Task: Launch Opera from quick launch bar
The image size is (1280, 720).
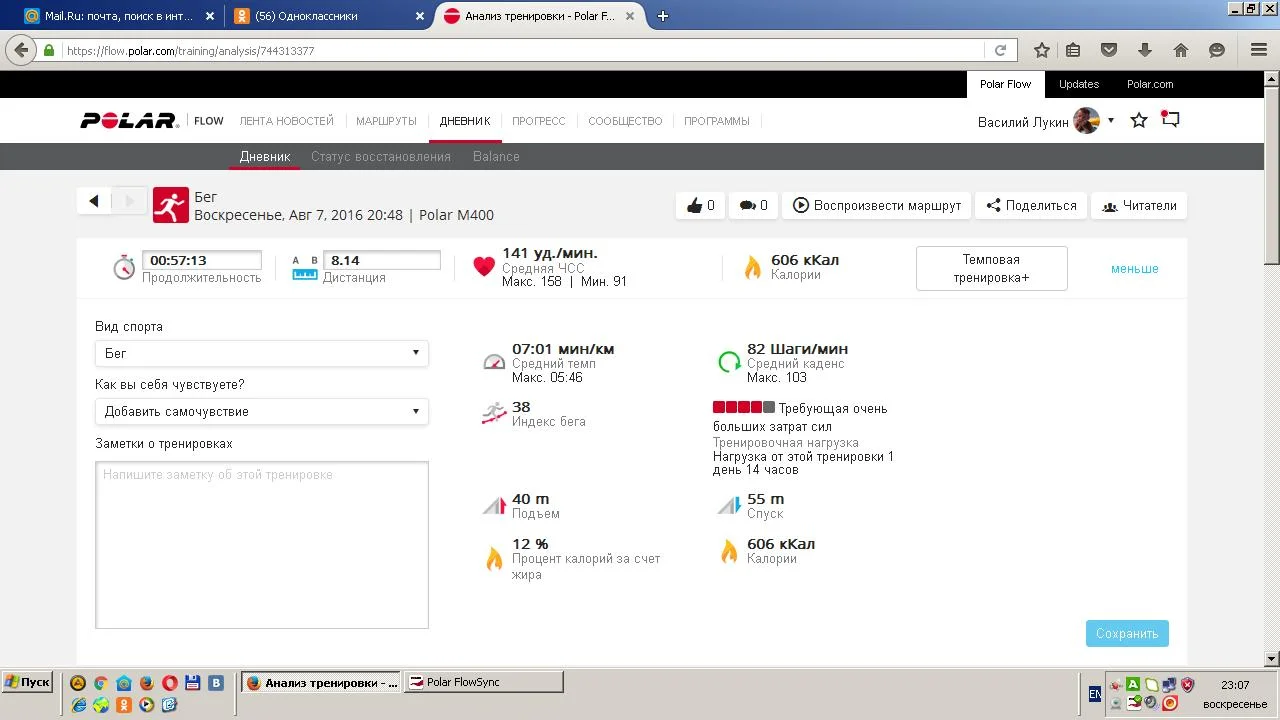Action: pos(170,683)
